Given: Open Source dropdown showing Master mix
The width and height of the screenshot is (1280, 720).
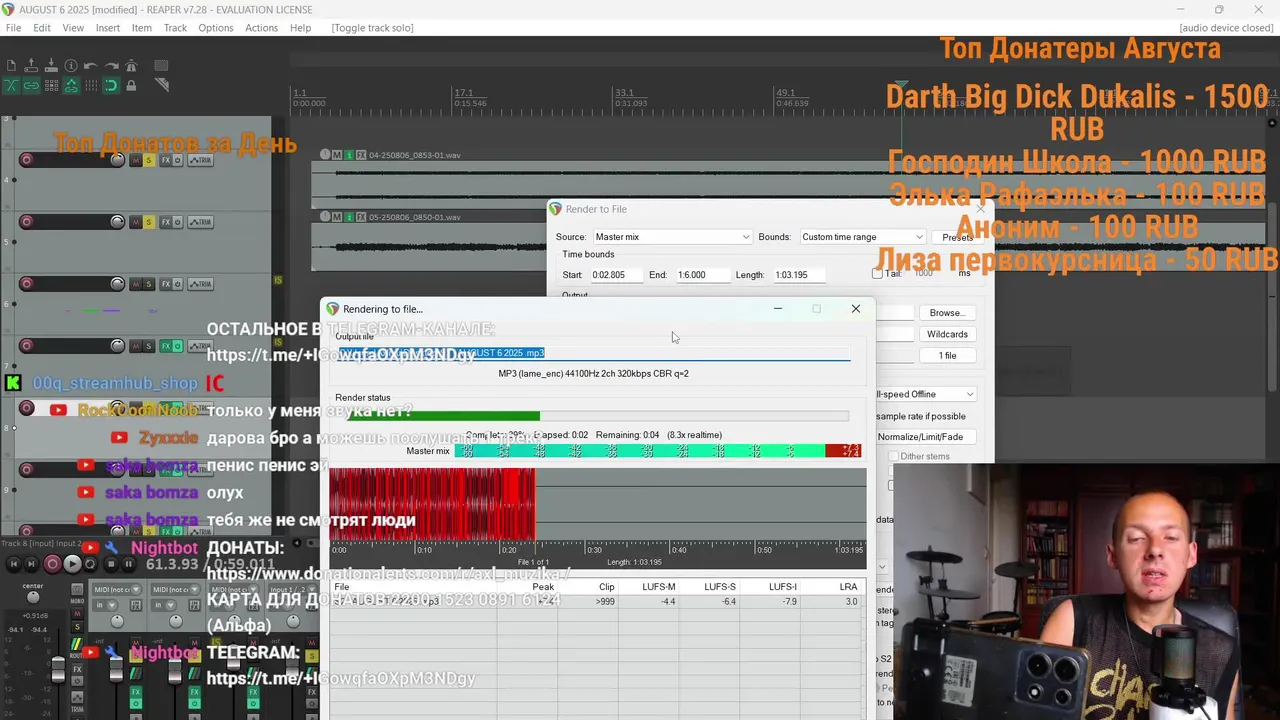Looking at the screenshot, I should 671,237.
